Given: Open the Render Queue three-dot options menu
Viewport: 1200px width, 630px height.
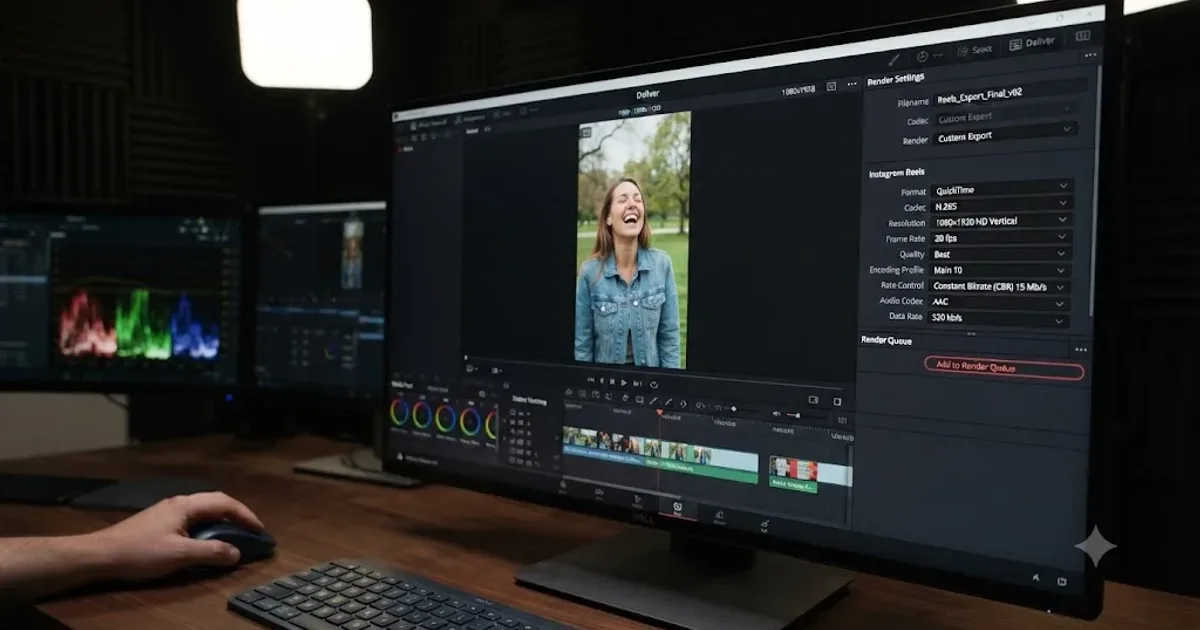Looking at the screenshot, I should (x=1079, y=350).
